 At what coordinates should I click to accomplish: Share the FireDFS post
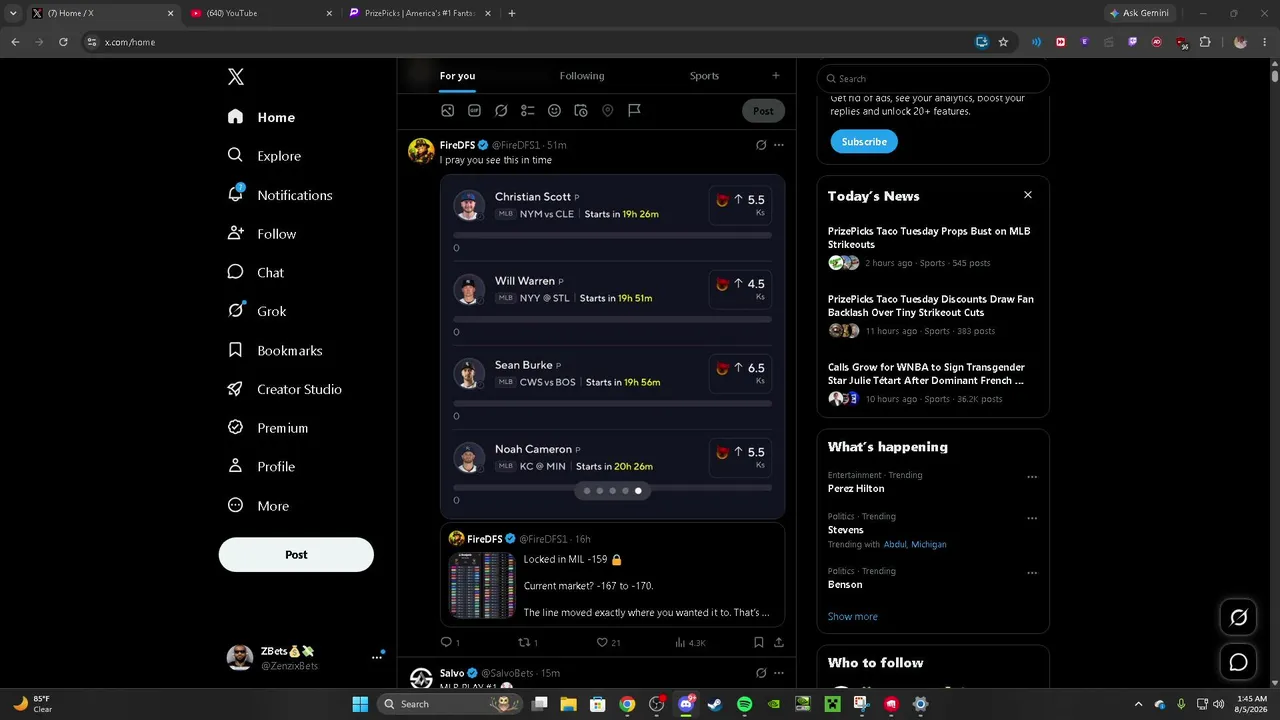click(779, 642)
